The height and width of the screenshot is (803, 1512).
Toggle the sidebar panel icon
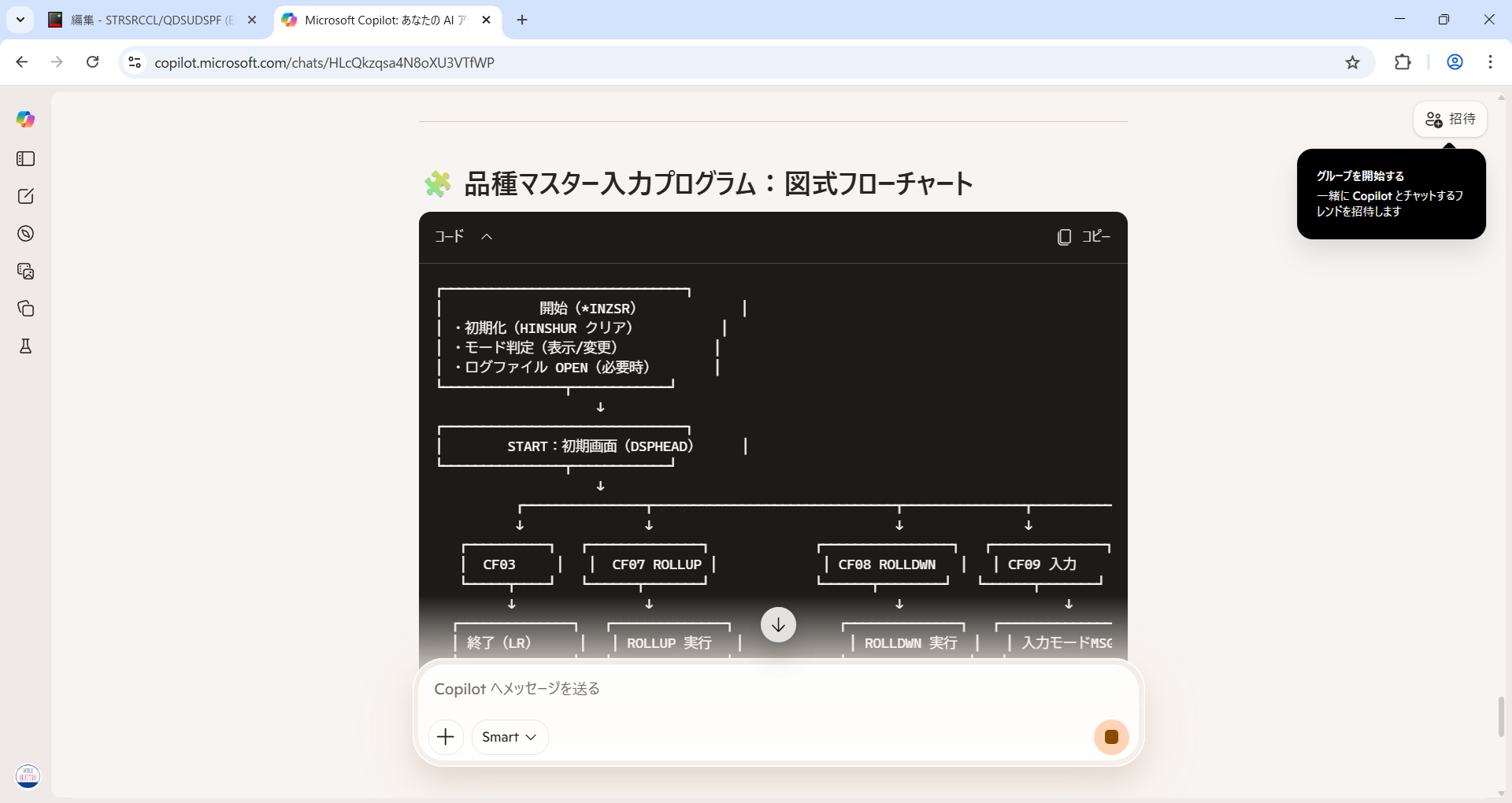coord(26,159)
